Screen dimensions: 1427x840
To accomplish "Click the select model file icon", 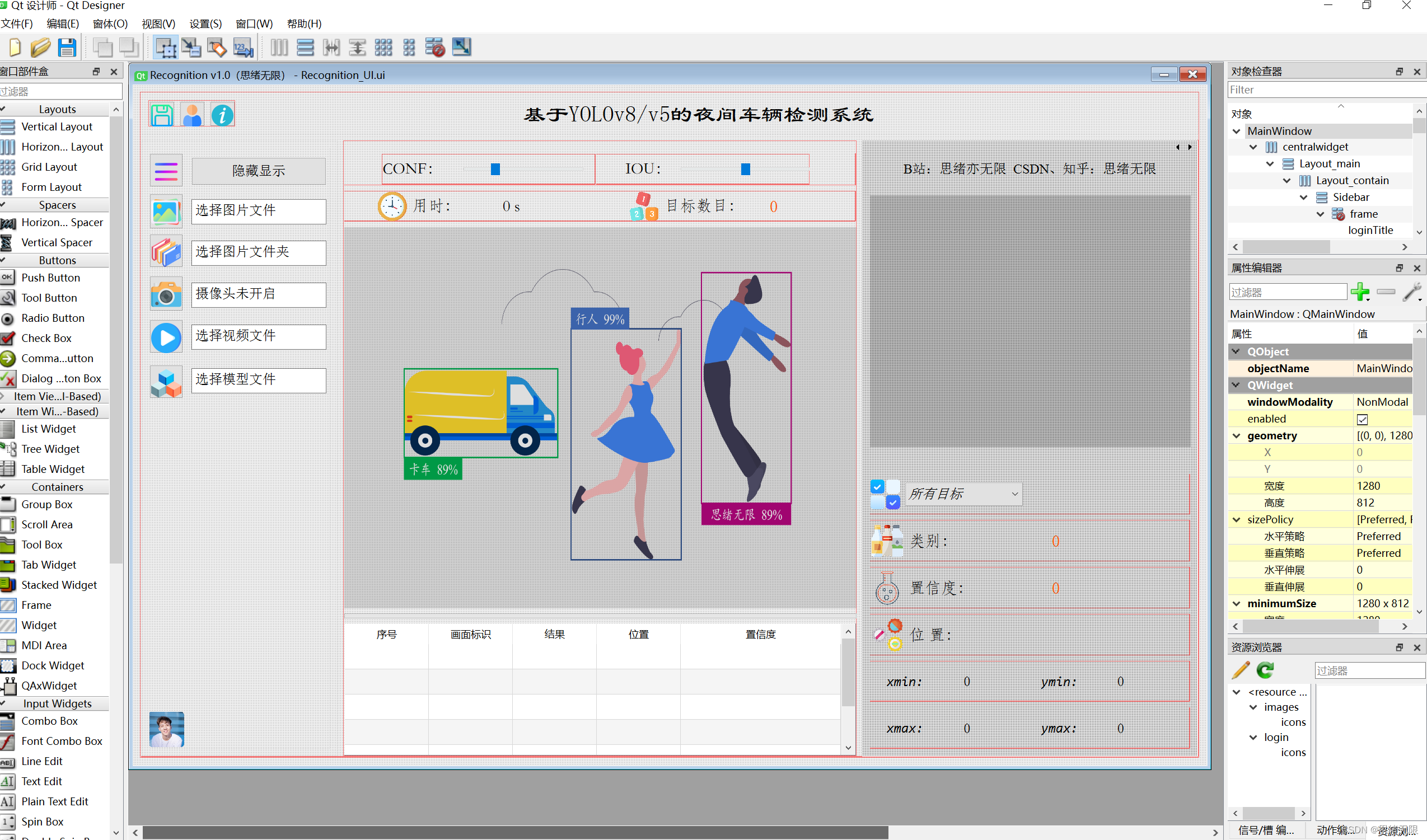I will pyautogui.click(x=164, y=379).
